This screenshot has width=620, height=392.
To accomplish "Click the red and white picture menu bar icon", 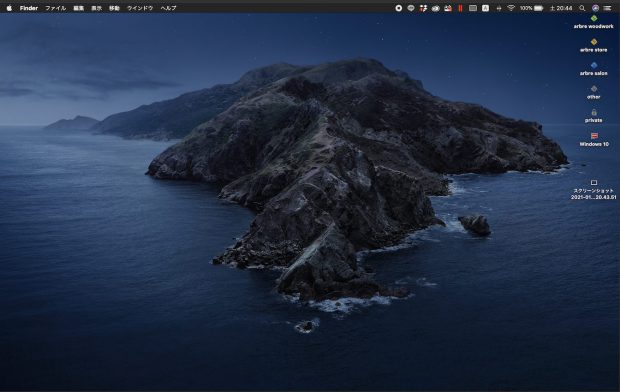I will click(448, 8).
